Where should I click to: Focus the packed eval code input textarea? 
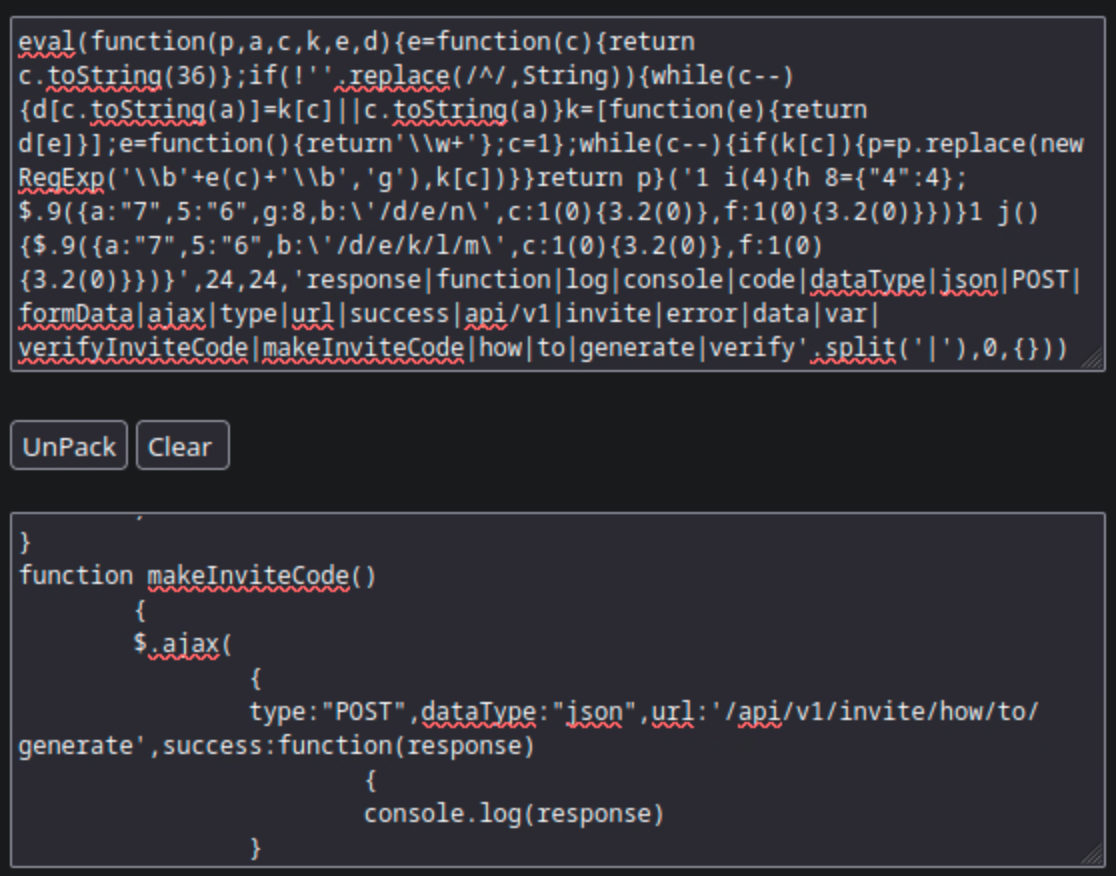[558, 194]
